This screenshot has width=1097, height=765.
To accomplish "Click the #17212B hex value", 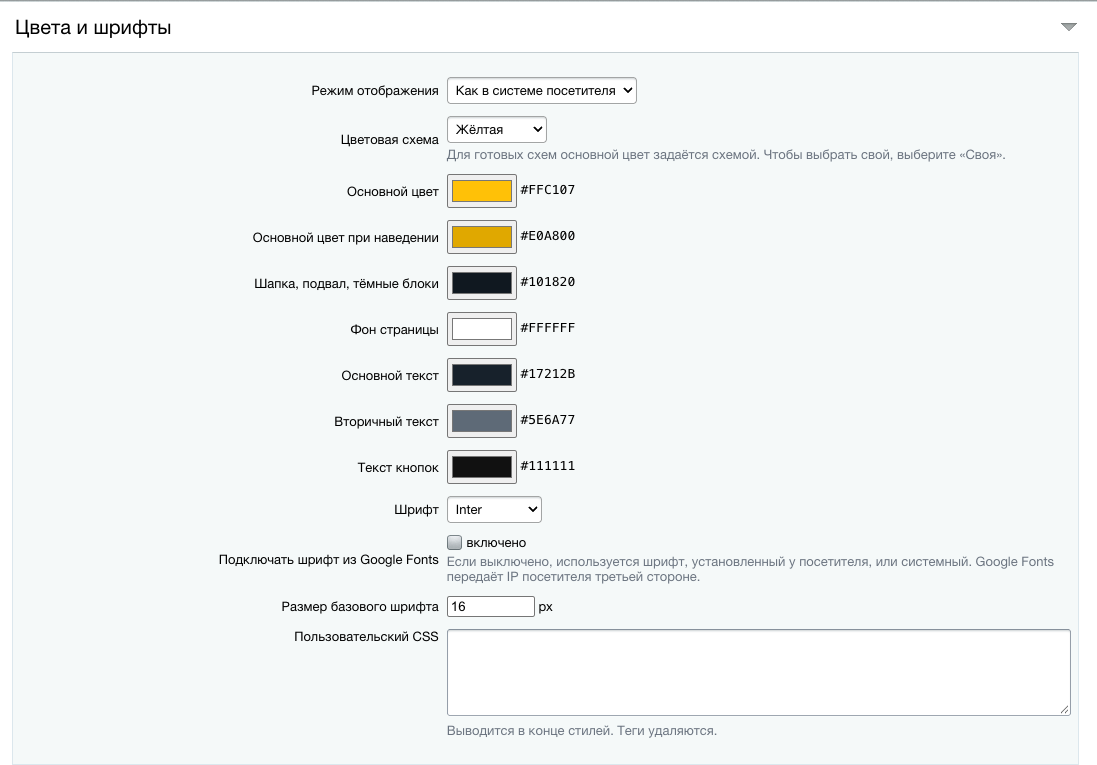I will [x=548, y=374].
